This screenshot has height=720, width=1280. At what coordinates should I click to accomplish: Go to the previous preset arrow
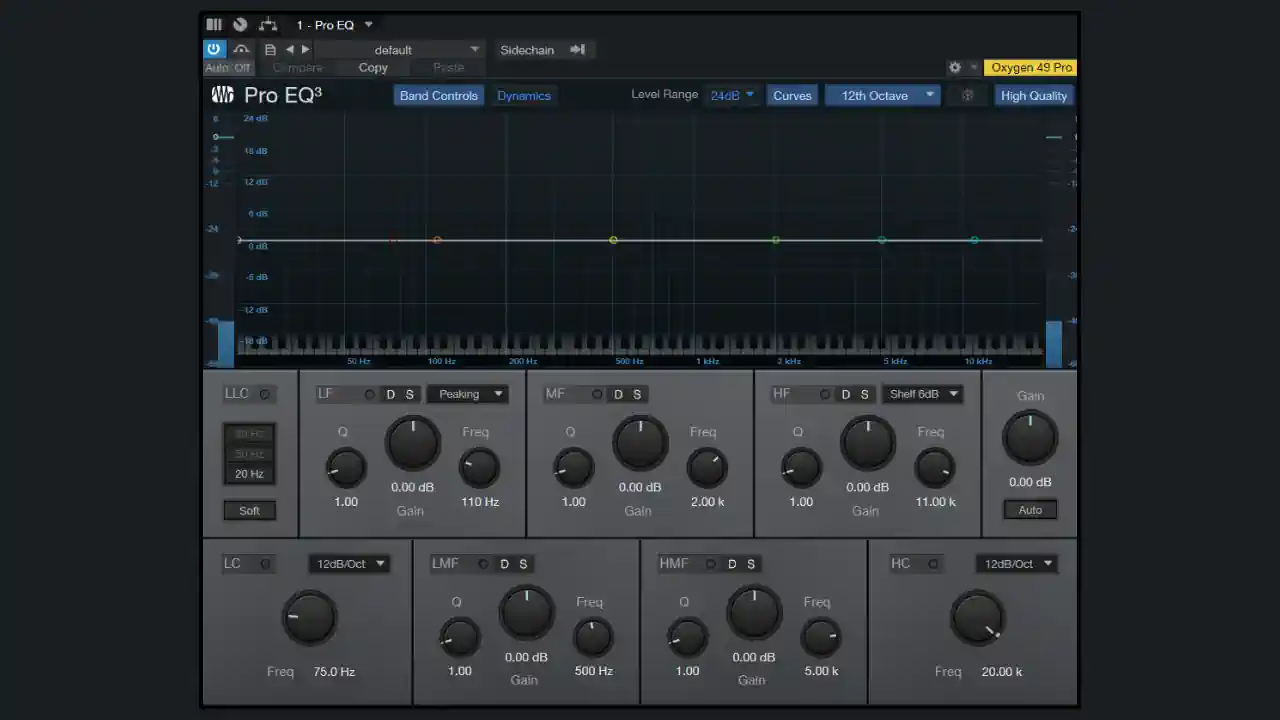click(290, 50)
